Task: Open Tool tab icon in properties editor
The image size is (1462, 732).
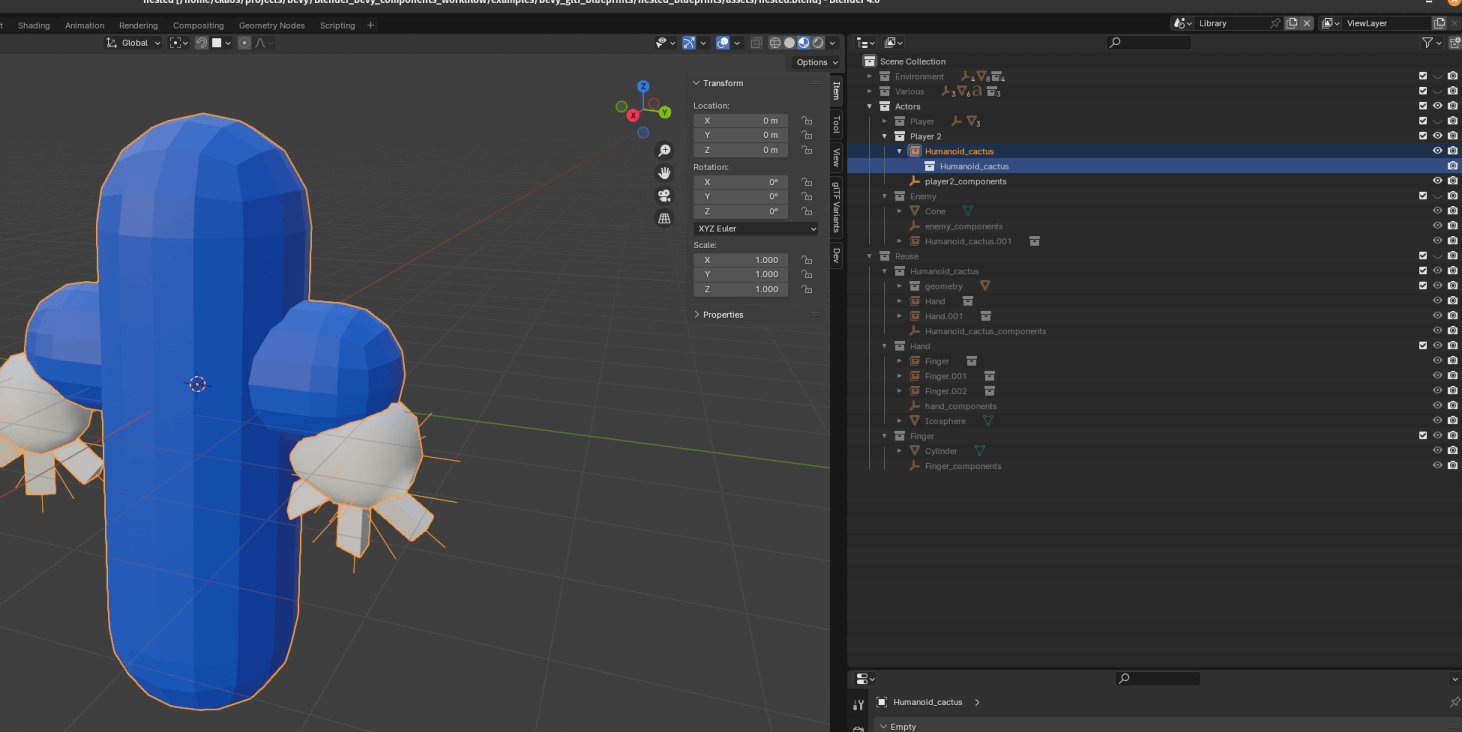Action: 858,705
